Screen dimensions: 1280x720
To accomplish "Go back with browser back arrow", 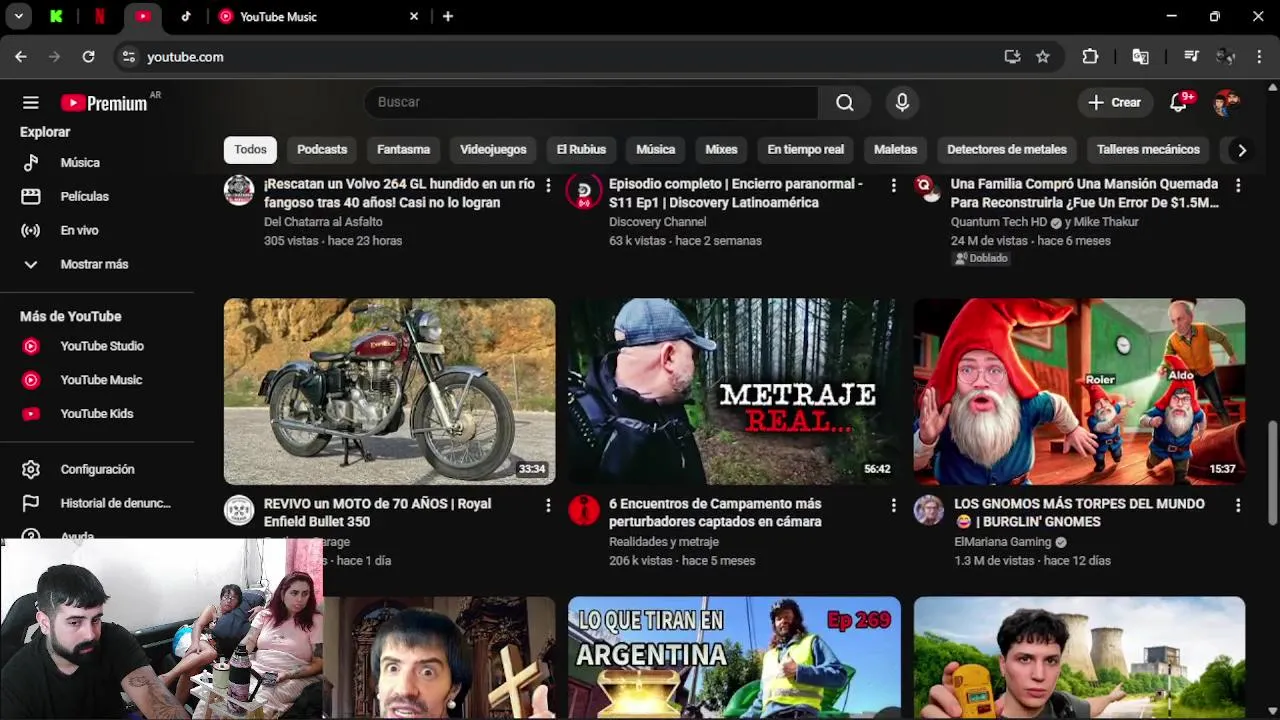I will tap(21, 57).
